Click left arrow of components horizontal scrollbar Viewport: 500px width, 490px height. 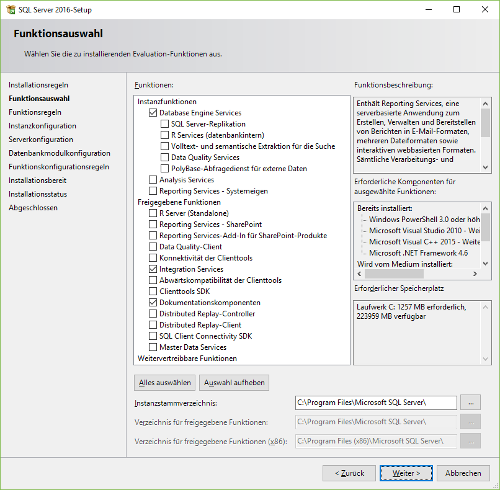click(x=359, y=274)
